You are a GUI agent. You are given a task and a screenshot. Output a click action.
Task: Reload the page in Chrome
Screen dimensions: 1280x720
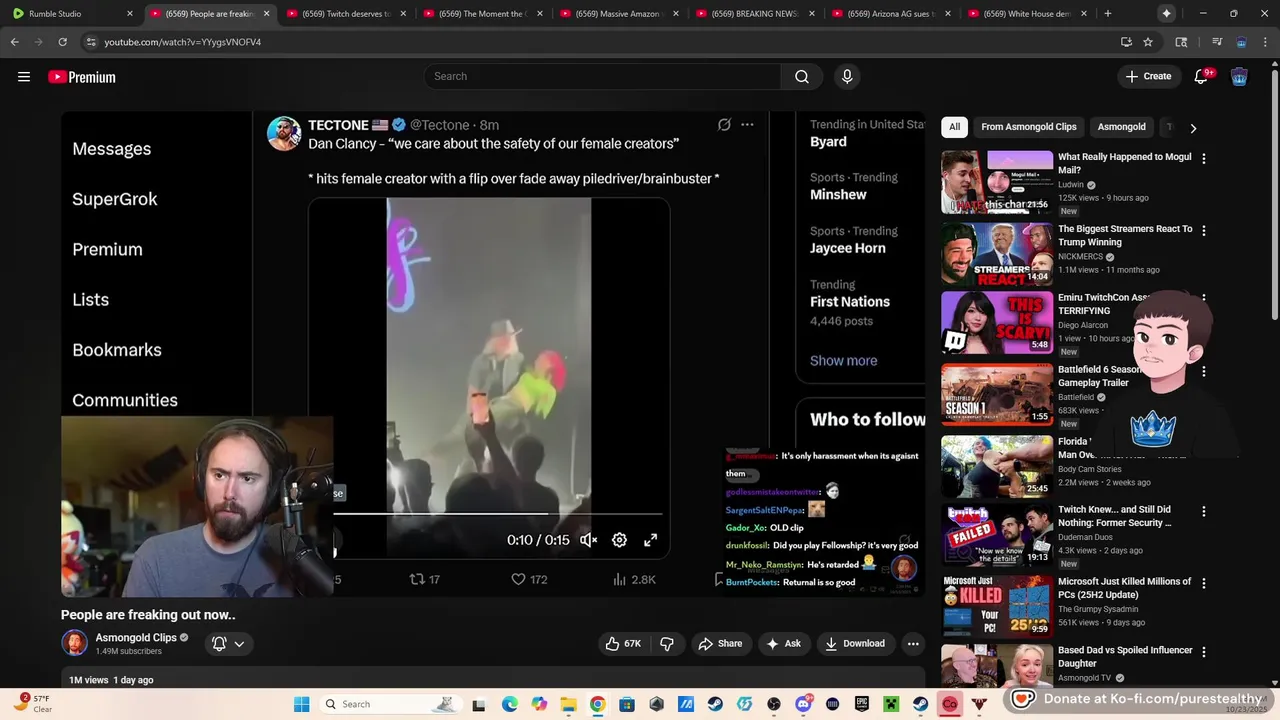click(x=62, y=42)
